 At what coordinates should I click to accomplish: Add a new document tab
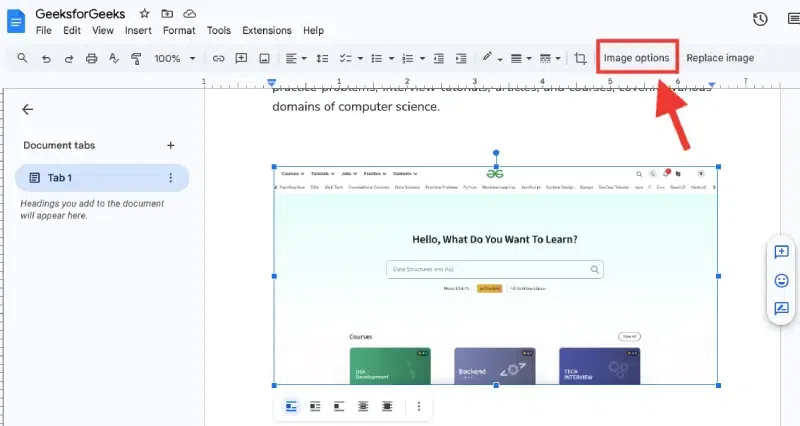(170, 145)
